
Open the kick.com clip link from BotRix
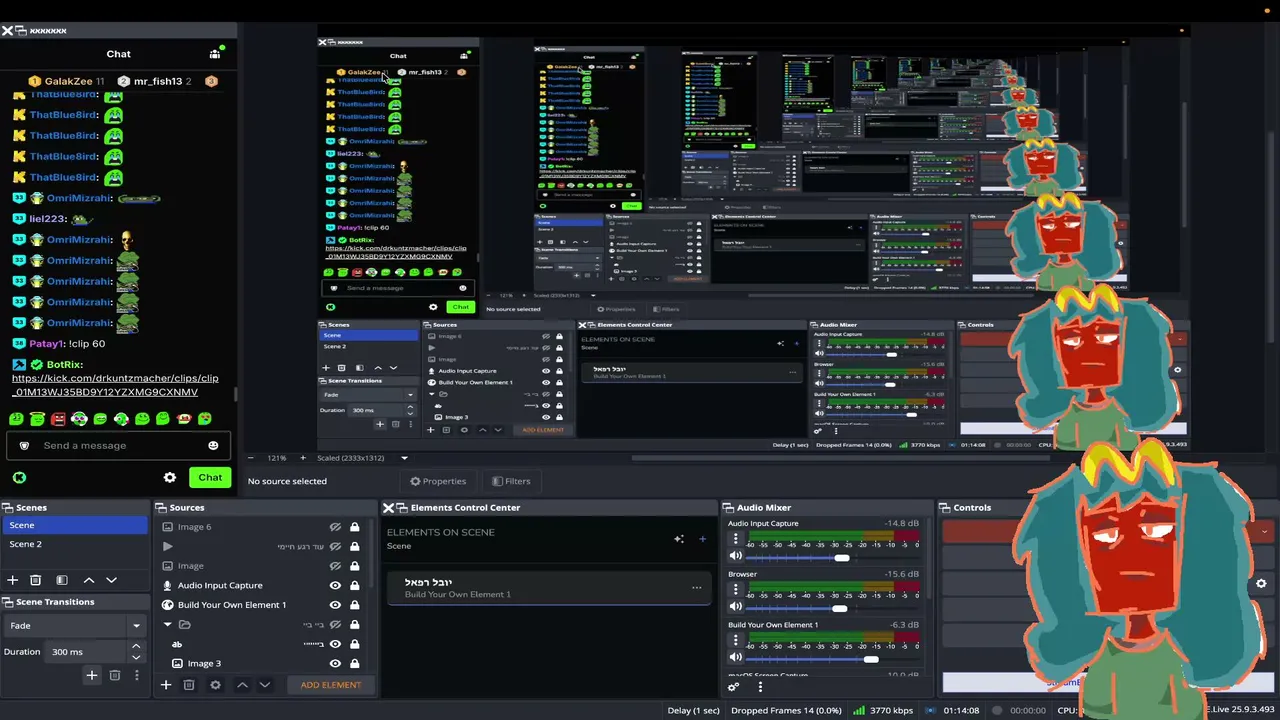[115, 386]
